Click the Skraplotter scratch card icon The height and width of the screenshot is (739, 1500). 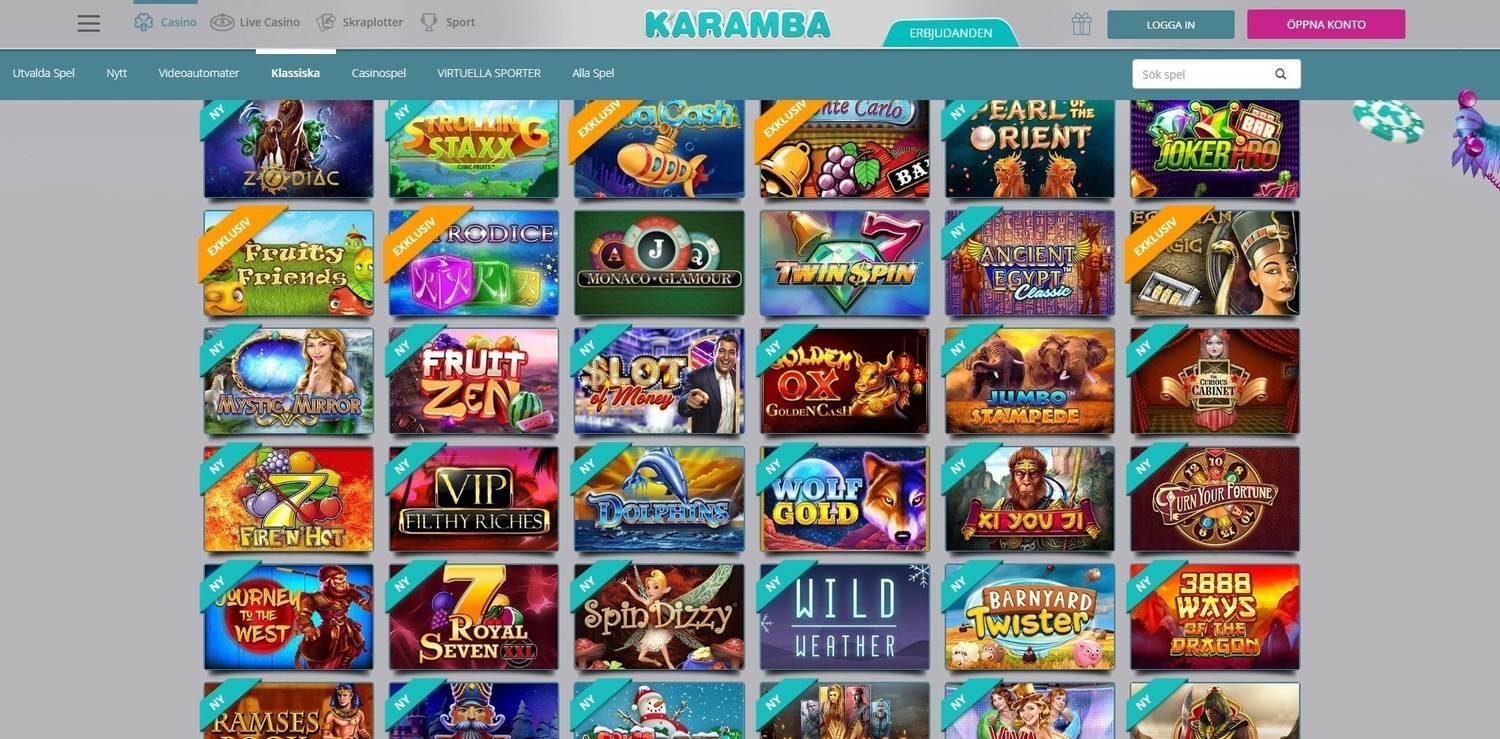(326, 22)
